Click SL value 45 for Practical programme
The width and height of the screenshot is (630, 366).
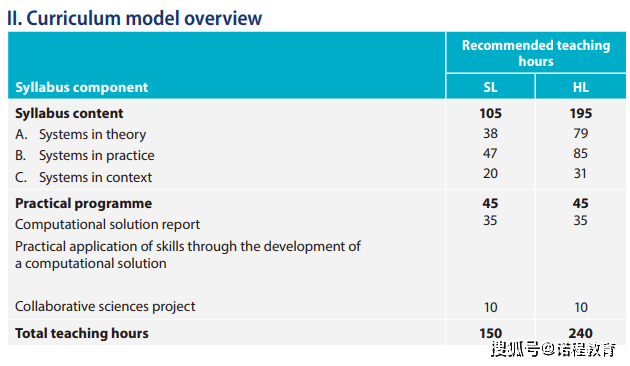[x=490, y=203]
